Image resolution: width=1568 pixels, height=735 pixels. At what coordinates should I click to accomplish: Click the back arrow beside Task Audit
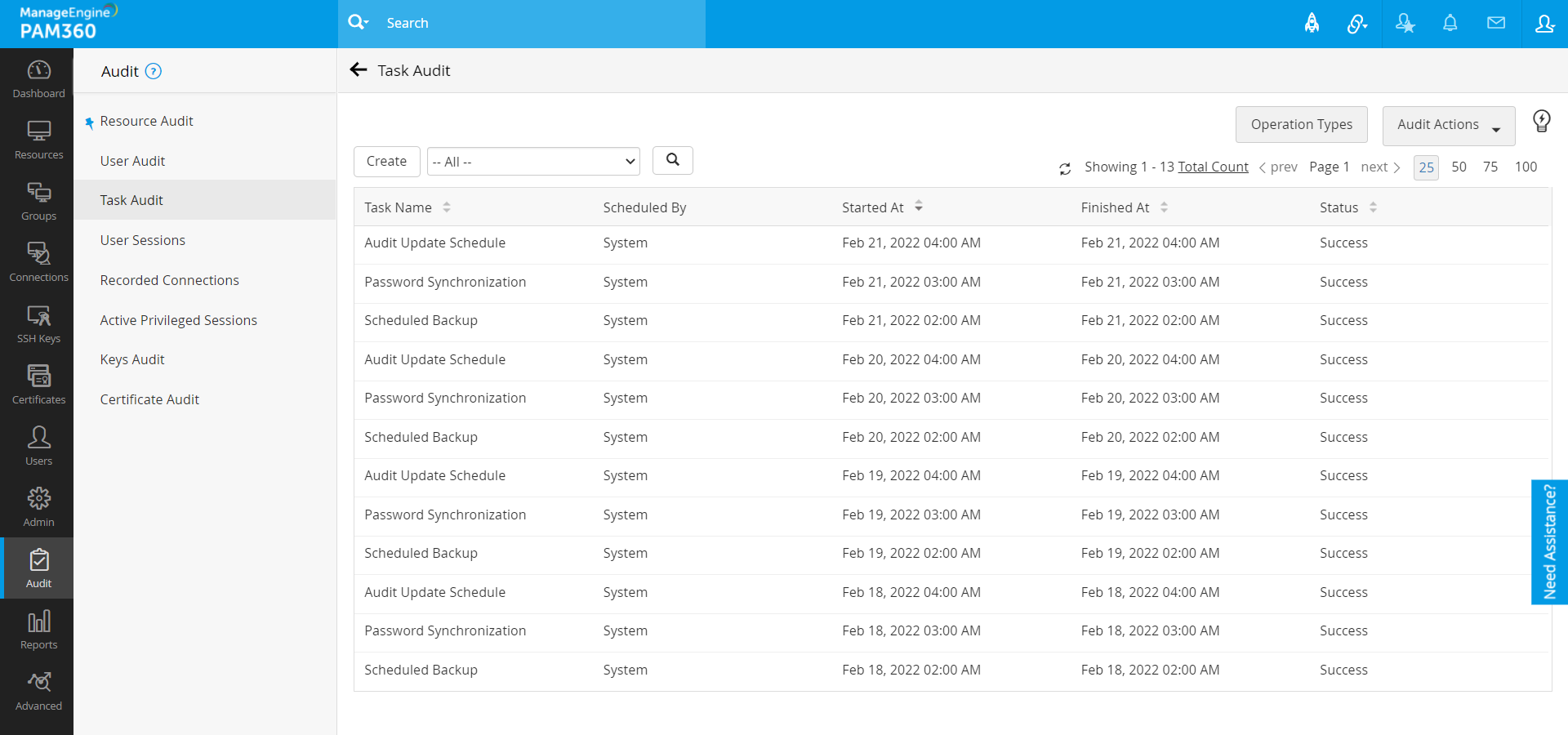[x=358, y=70]
